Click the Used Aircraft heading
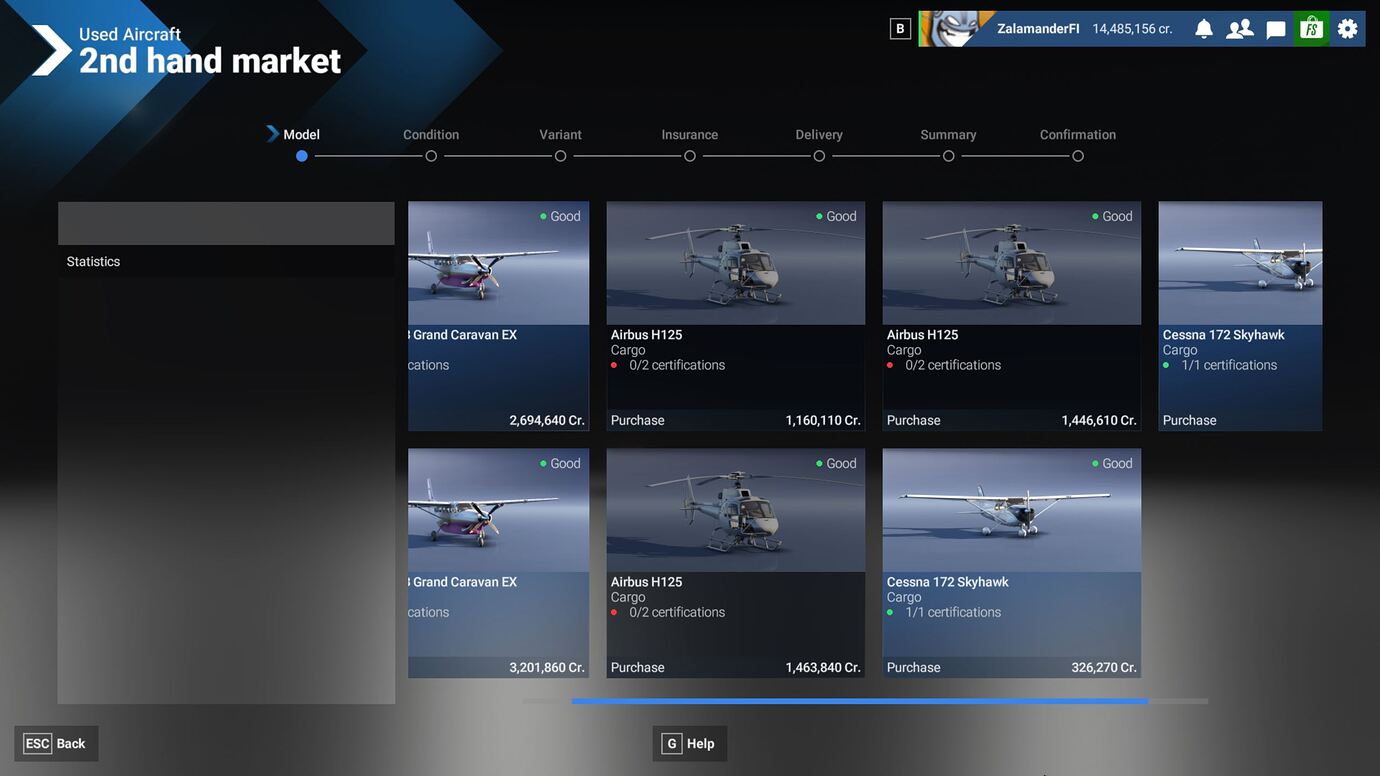This screenshot has height=776, width=1380. click(130, 34)
